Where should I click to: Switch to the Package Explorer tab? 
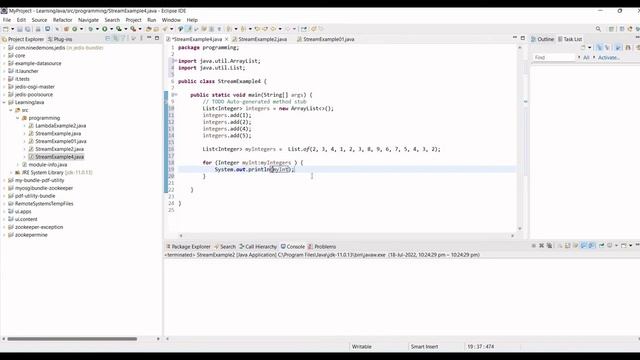click(188, 247)
